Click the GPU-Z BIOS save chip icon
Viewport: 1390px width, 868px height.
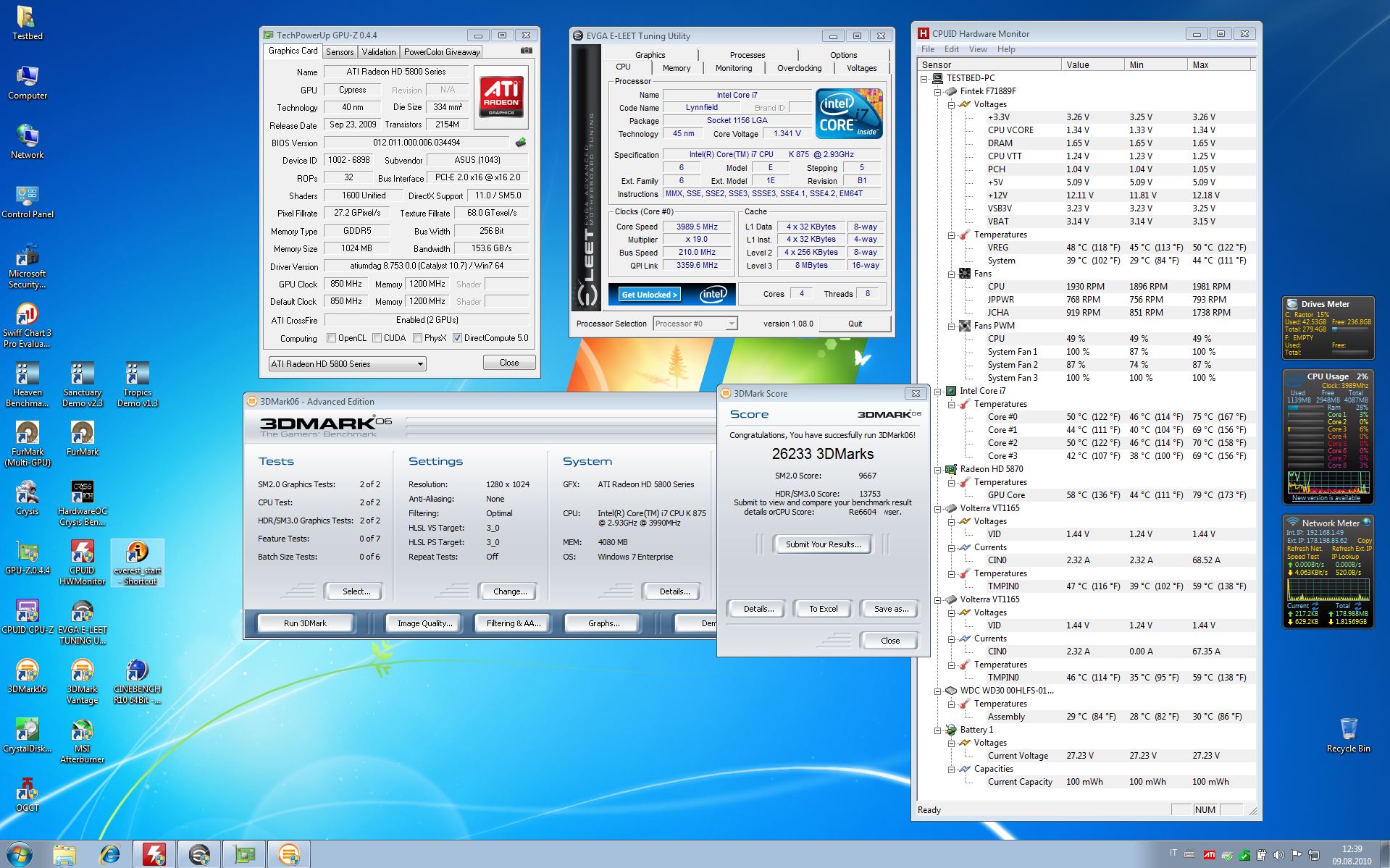(x=520, y=143)
